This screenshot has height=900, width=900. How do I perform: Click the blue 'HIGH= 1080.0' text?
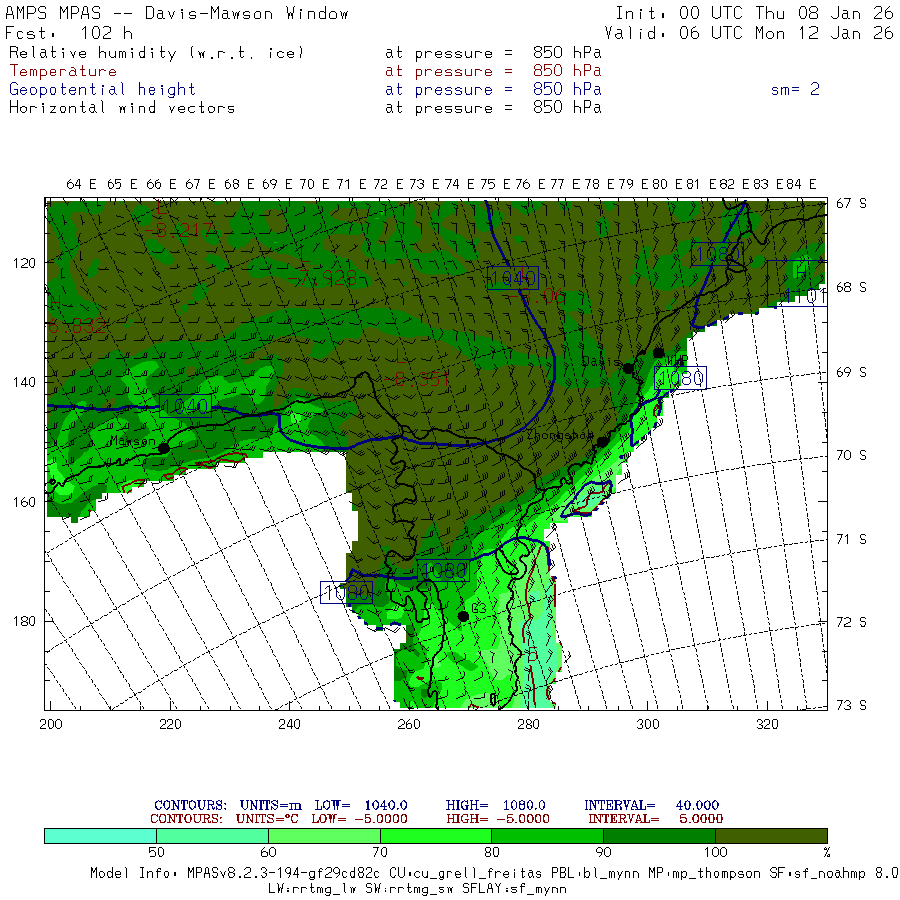click(495, 805)
